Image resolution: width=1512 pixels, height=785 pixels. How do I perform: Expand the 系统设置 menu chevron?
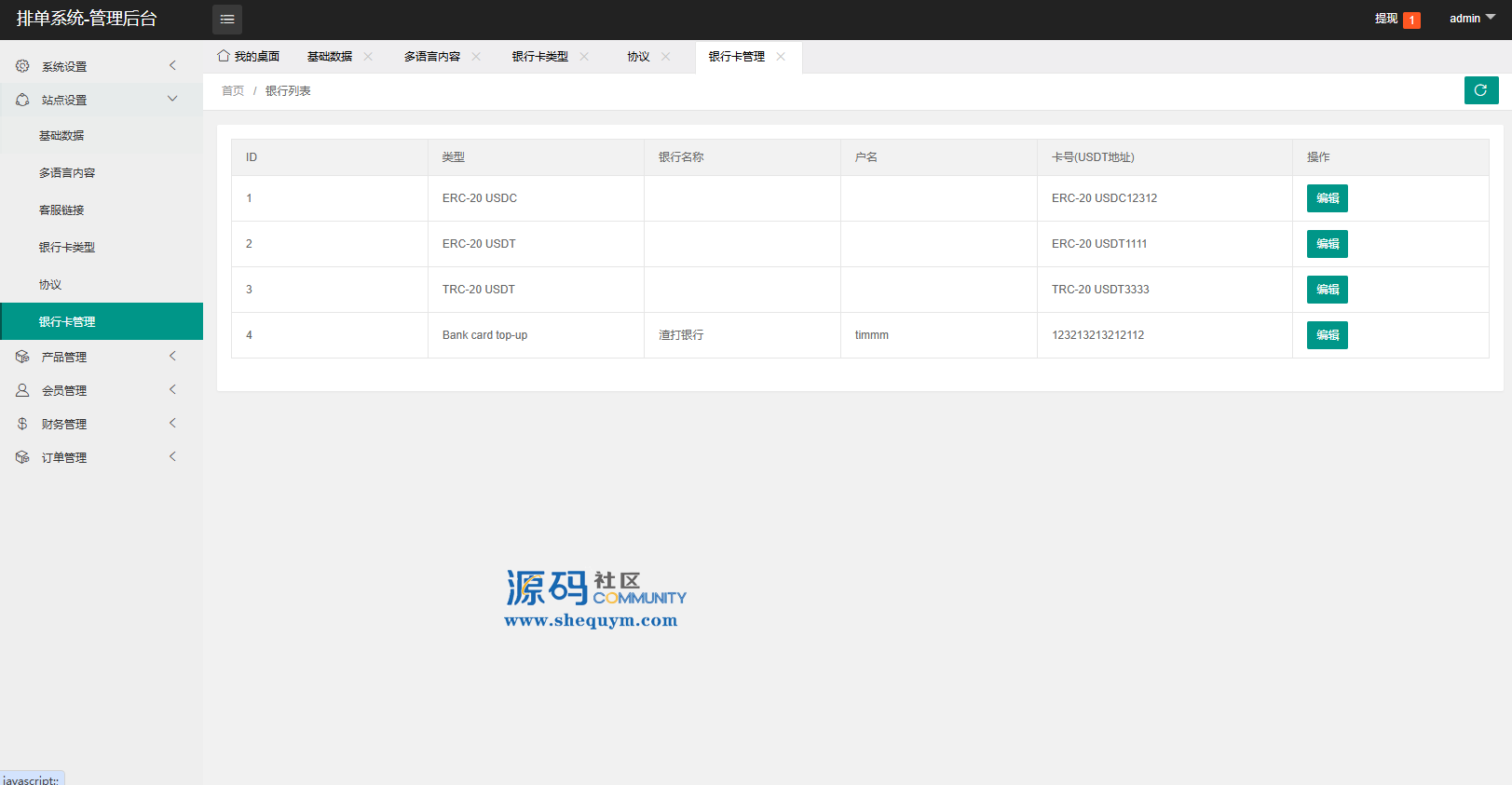click(x=172, y=65)
